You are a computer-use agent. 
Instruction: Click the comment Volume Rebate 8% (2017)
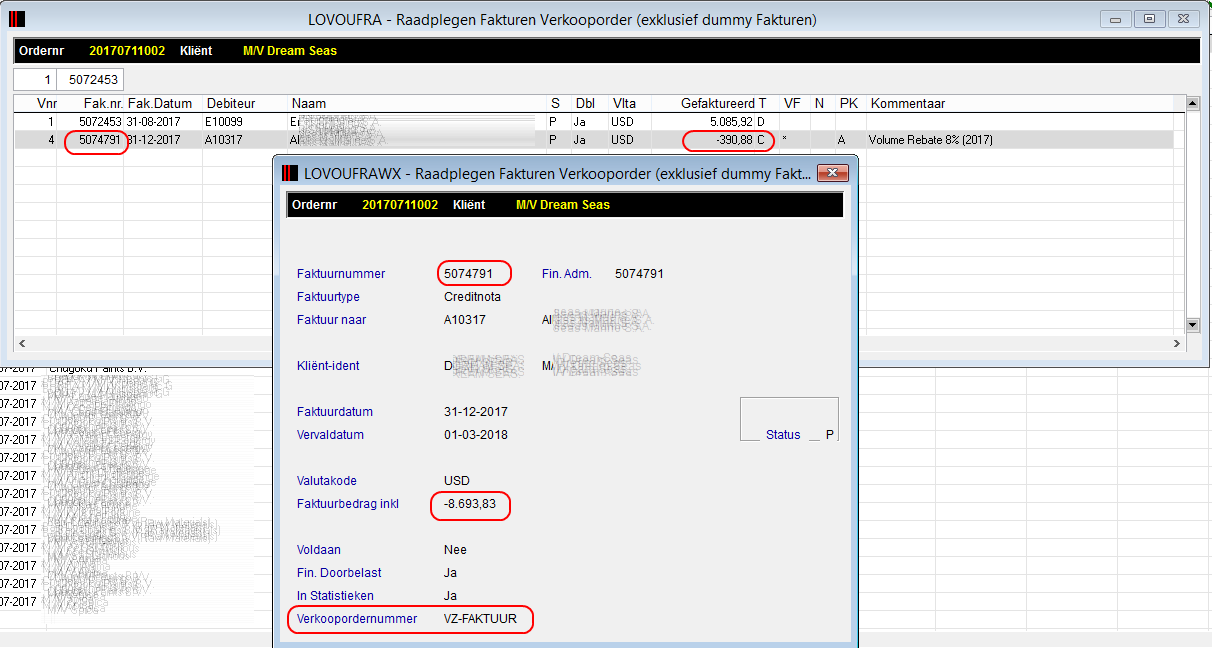931,140
